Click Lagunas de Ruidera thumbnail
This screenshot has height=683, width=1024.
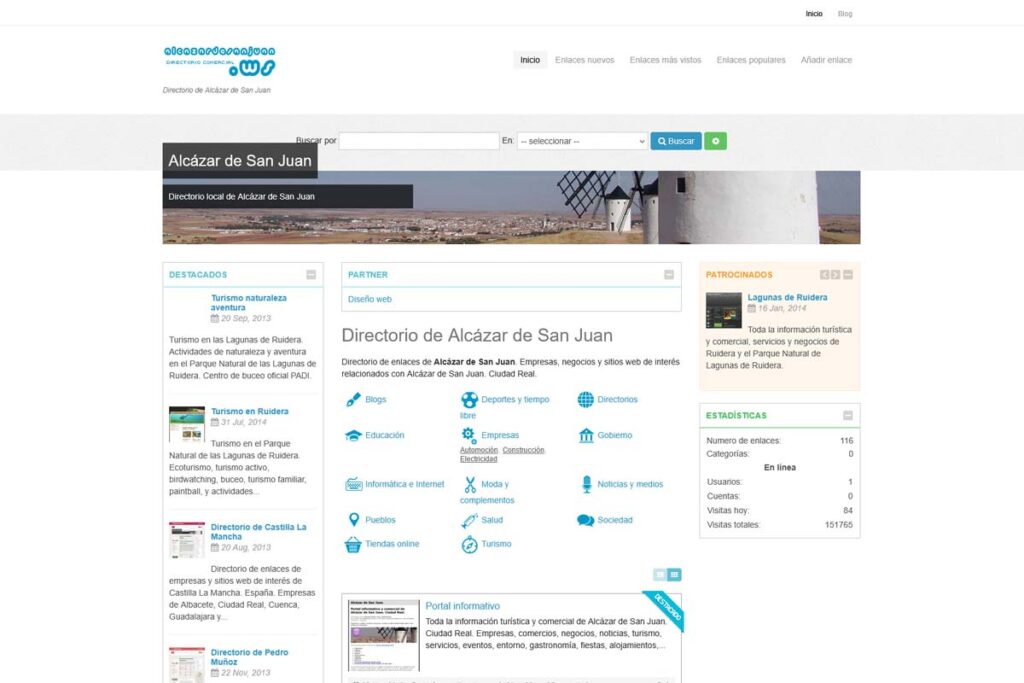[x=724, y=310]
